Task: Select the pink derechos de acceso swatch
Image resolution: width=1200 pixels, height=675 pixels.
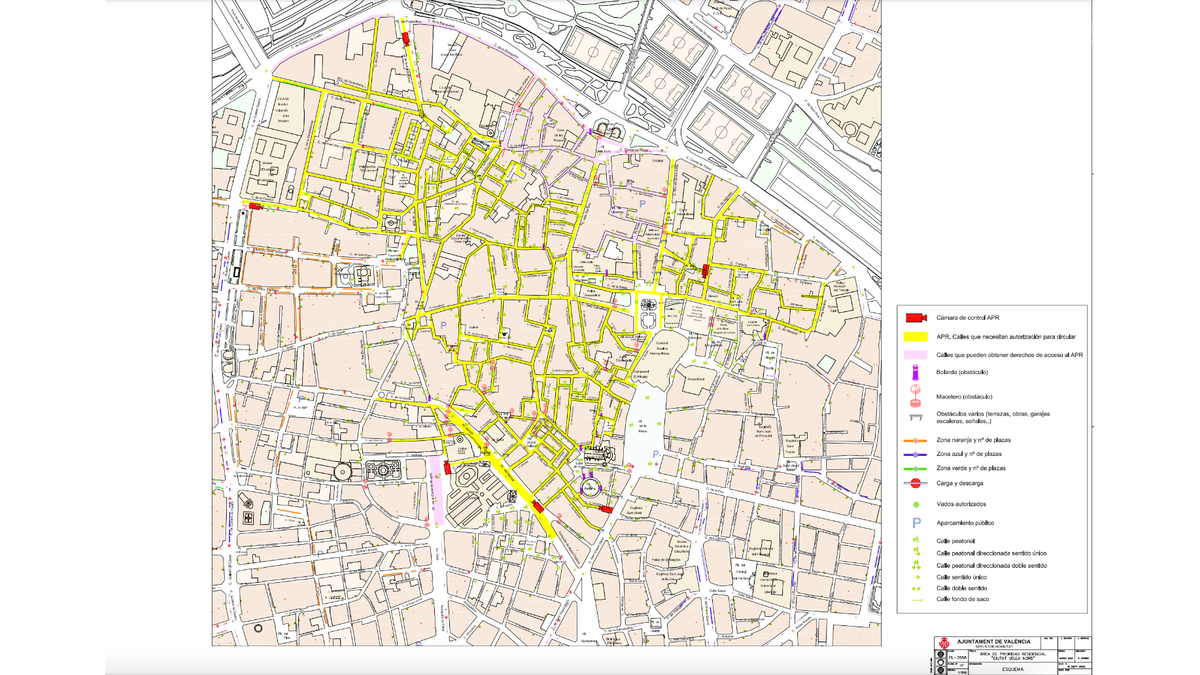Action: [x=915, y=355]
